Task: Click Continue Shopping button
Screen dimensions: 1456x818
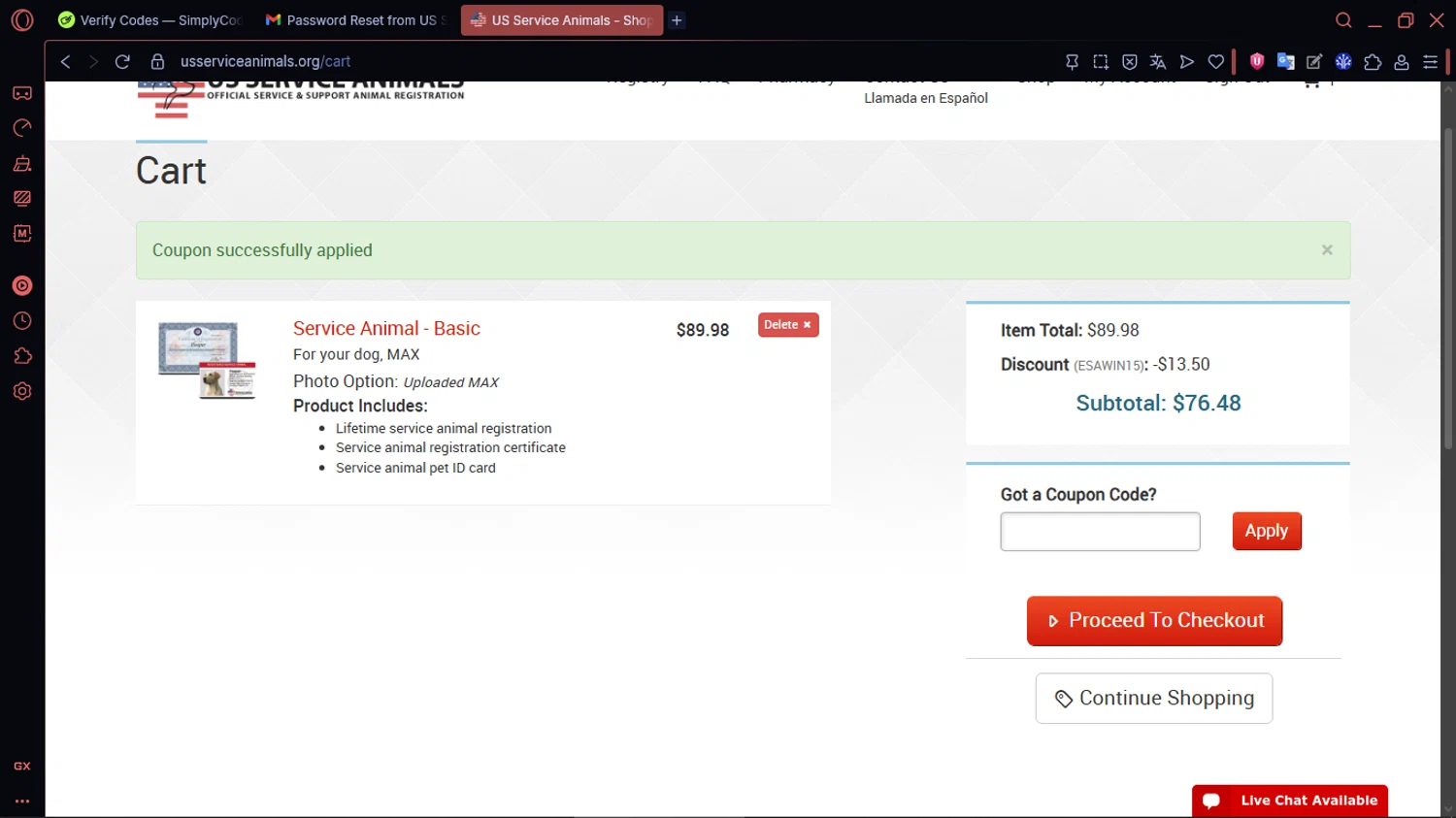Action: [x=1154, y=699]
